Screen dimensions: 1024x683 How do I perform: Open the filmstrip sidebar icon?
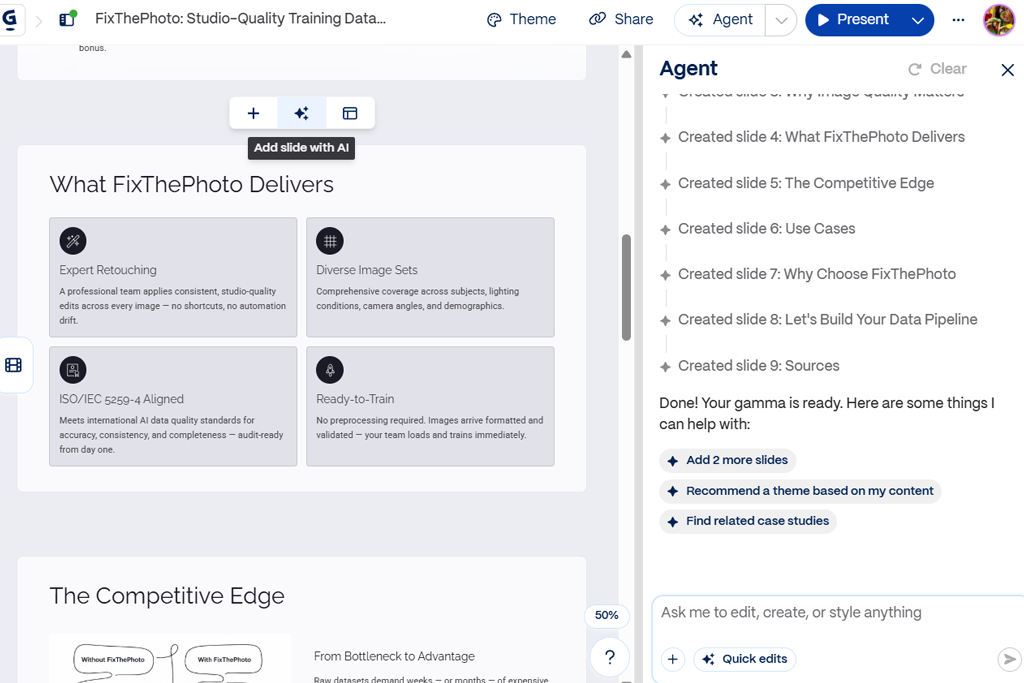(13, 365)
